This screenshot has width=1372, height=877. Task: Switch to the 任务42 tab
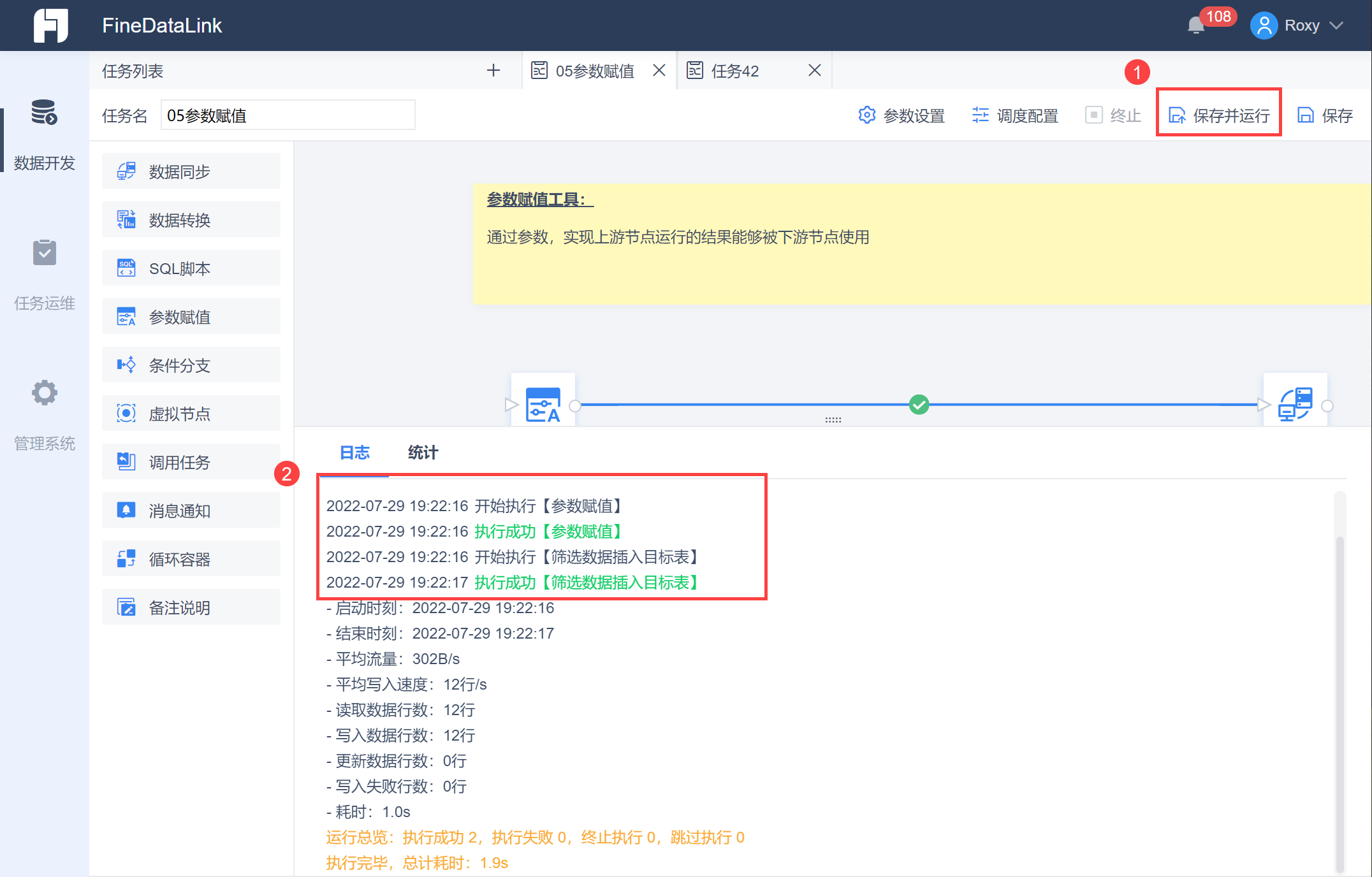pos(734,71)
